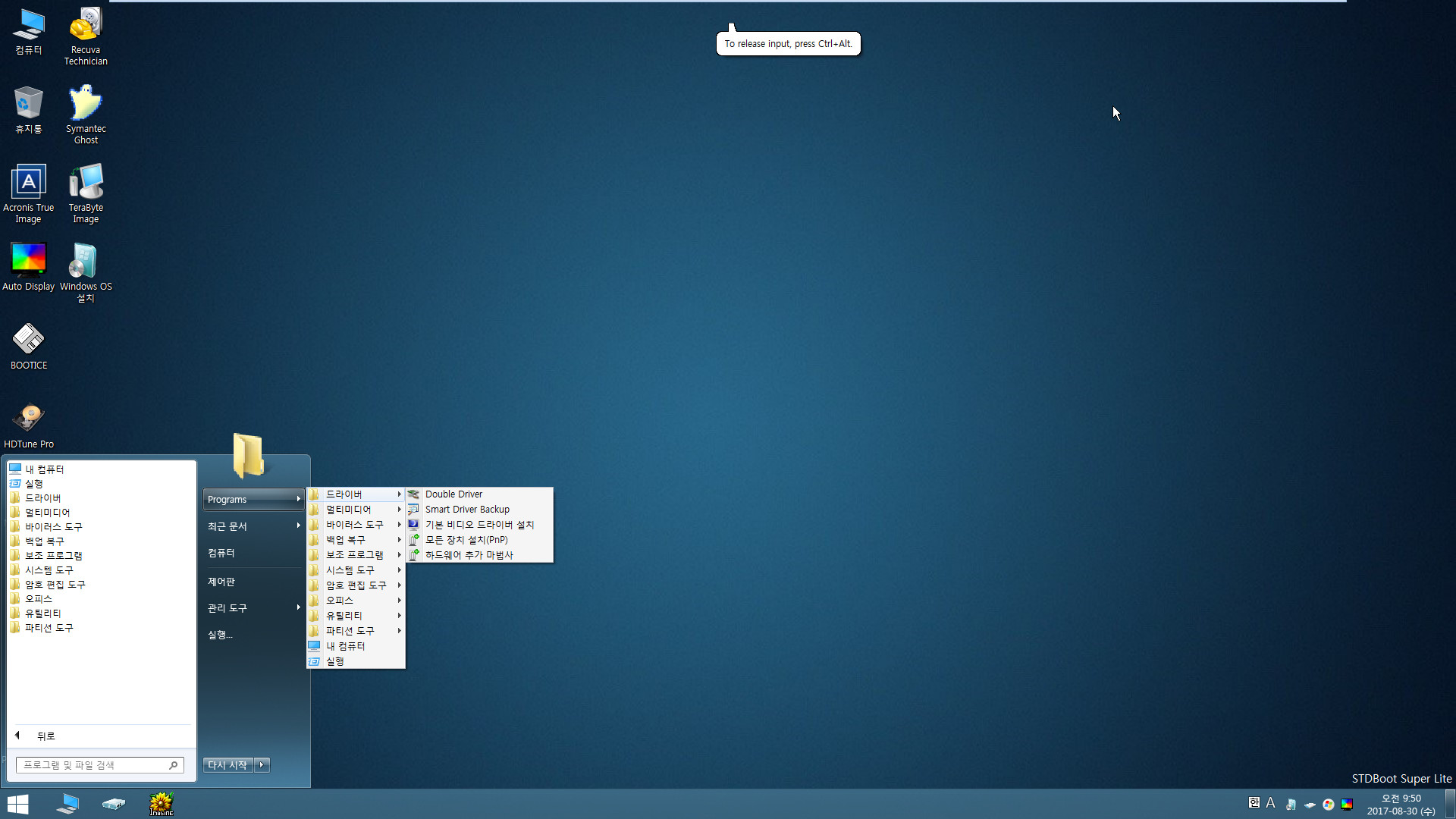Viewport: 1456px width, 819px height.
Task: Click 뒤로 back in start menu
Action: 102,736
